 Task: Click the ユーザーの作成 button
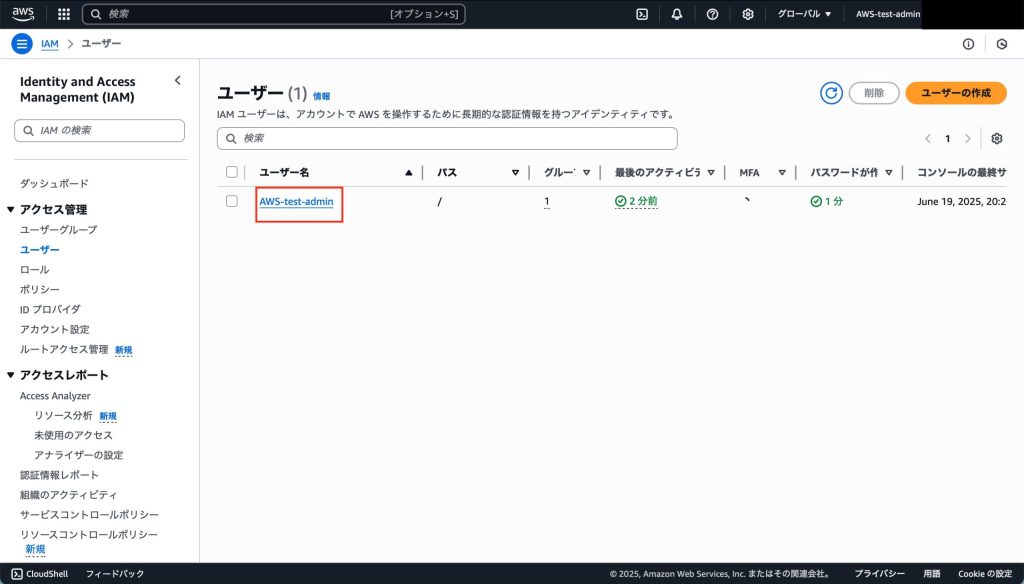pos(956,93)
